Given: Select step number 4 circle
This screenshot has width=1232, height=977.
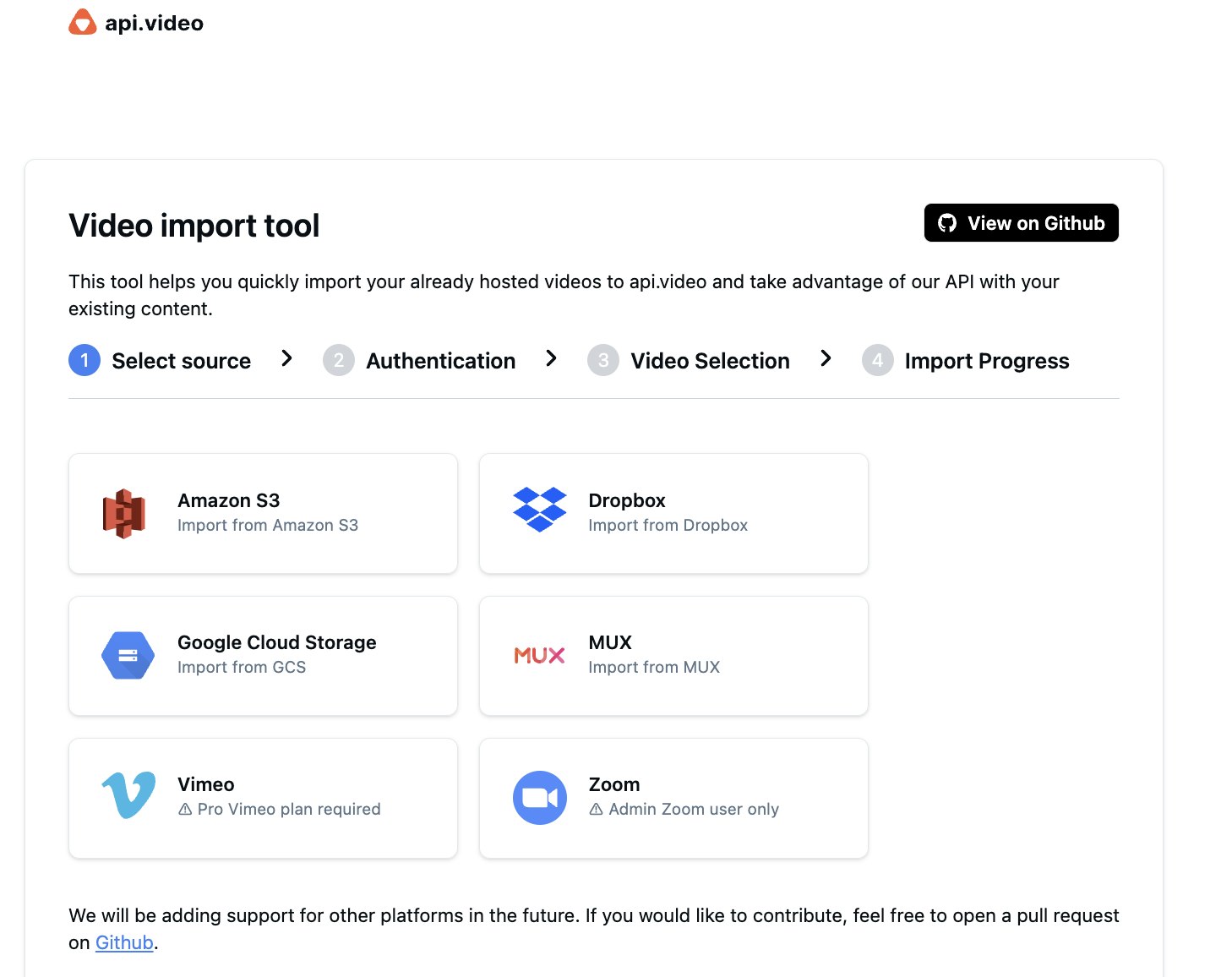Looking at the screenshot, I should click(877, 360).
